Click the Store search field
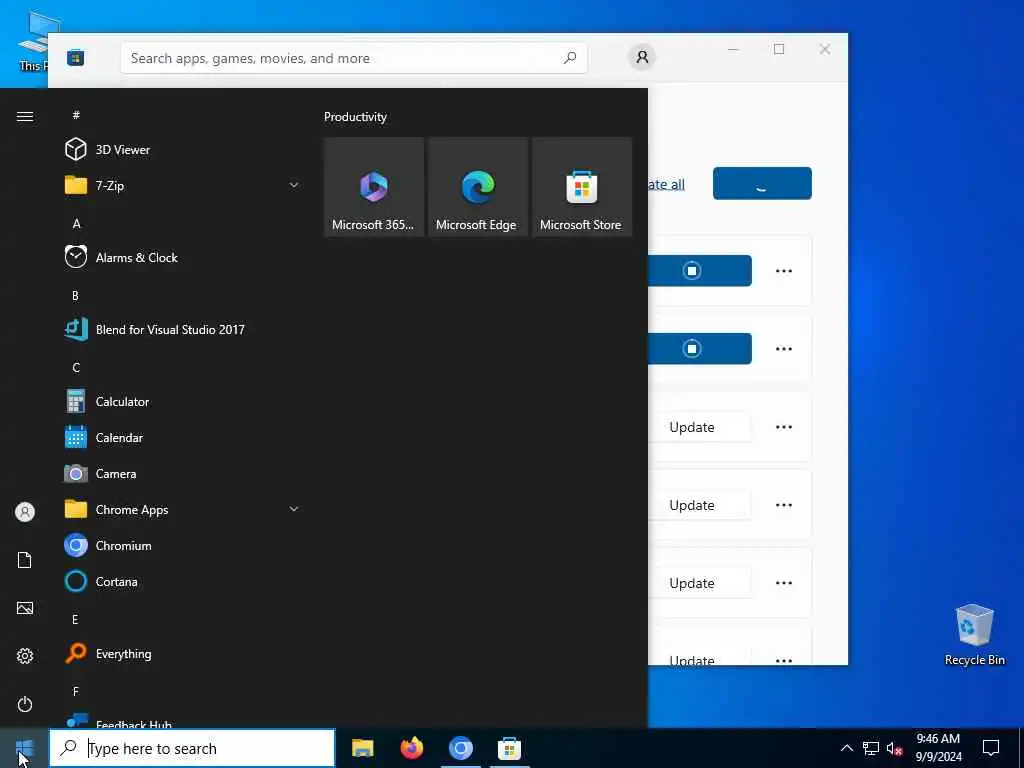 [x=353, y=58]
